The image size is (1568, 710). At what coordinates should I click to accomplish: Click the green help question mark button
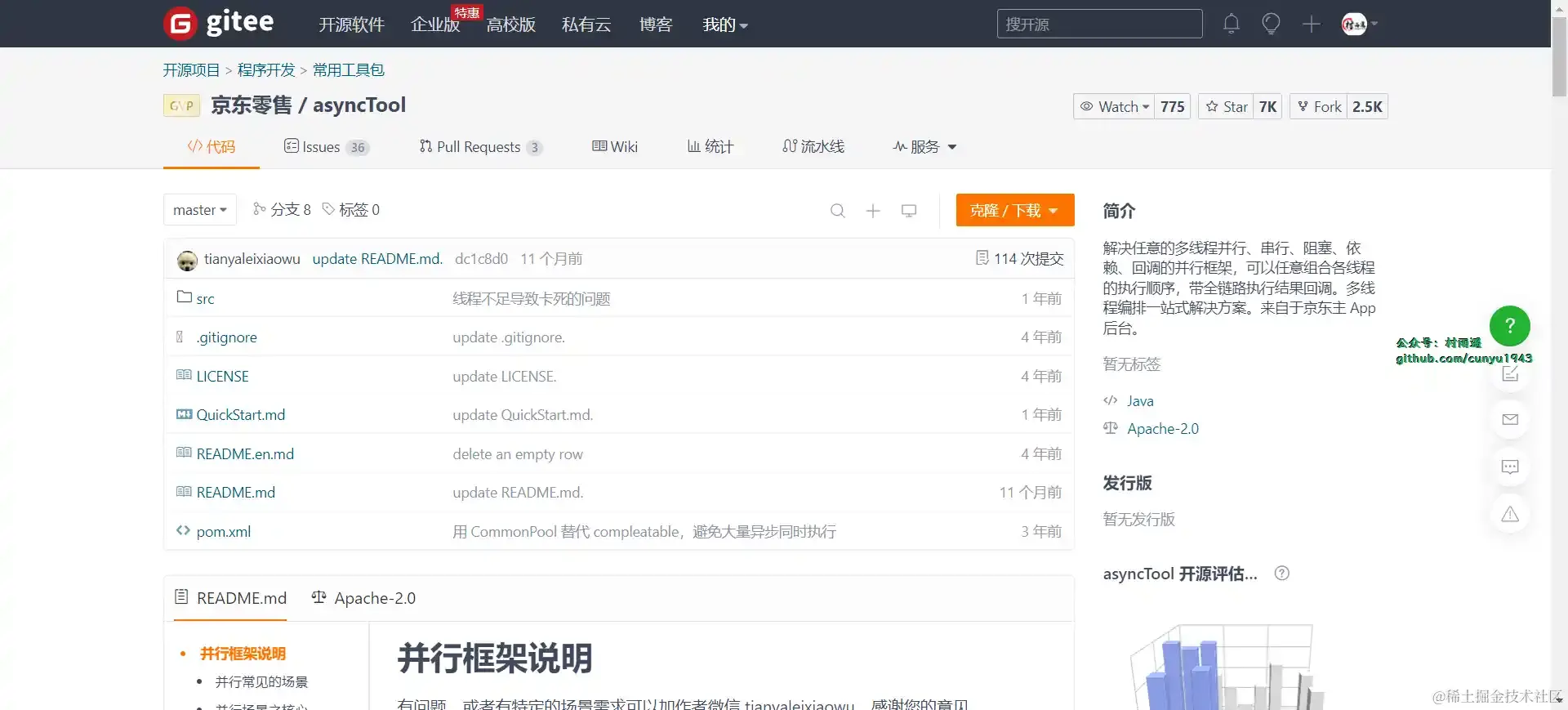[1510, 326]
